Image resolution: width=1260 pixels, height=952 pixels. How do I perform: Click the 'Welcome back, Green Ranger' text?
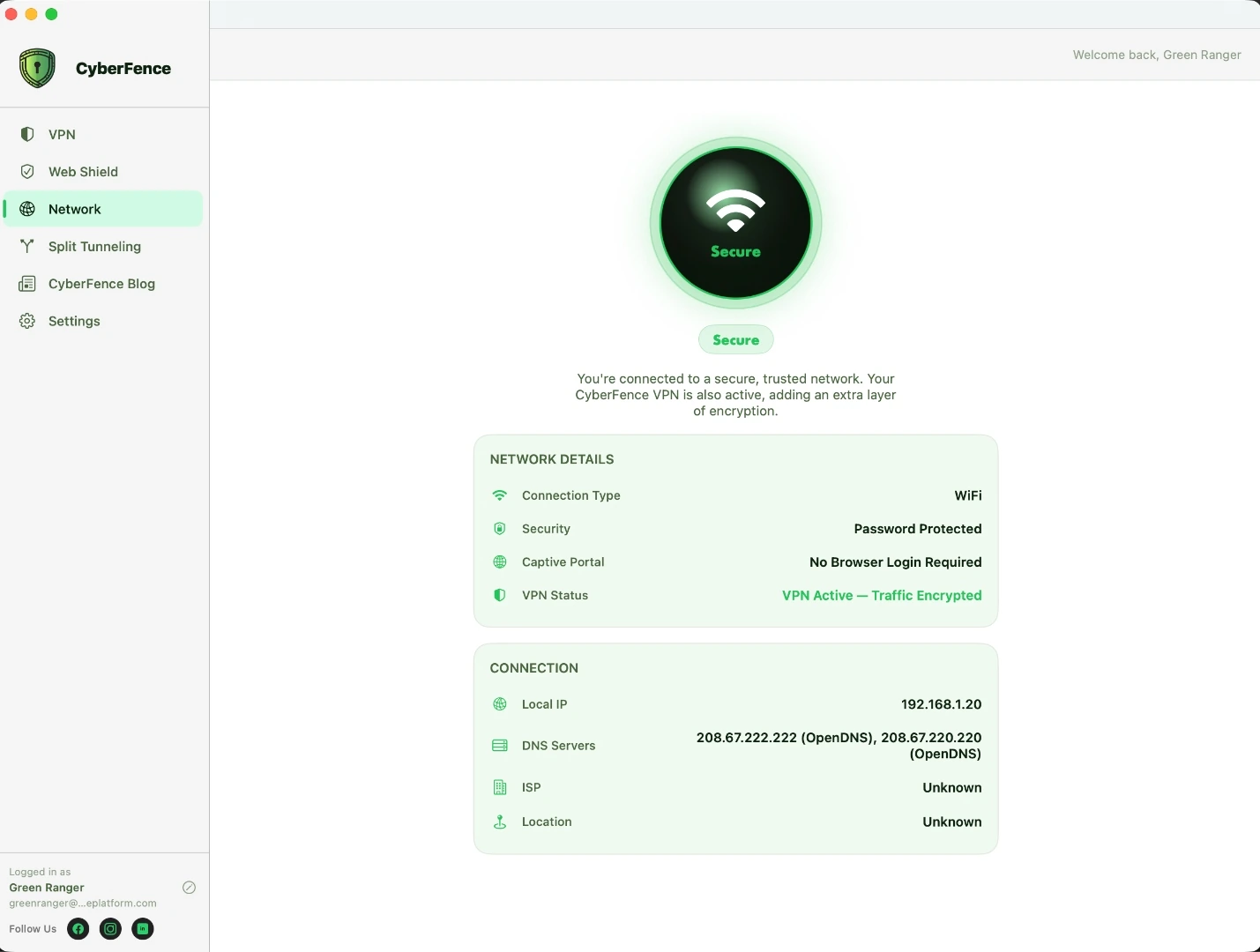1157,55
